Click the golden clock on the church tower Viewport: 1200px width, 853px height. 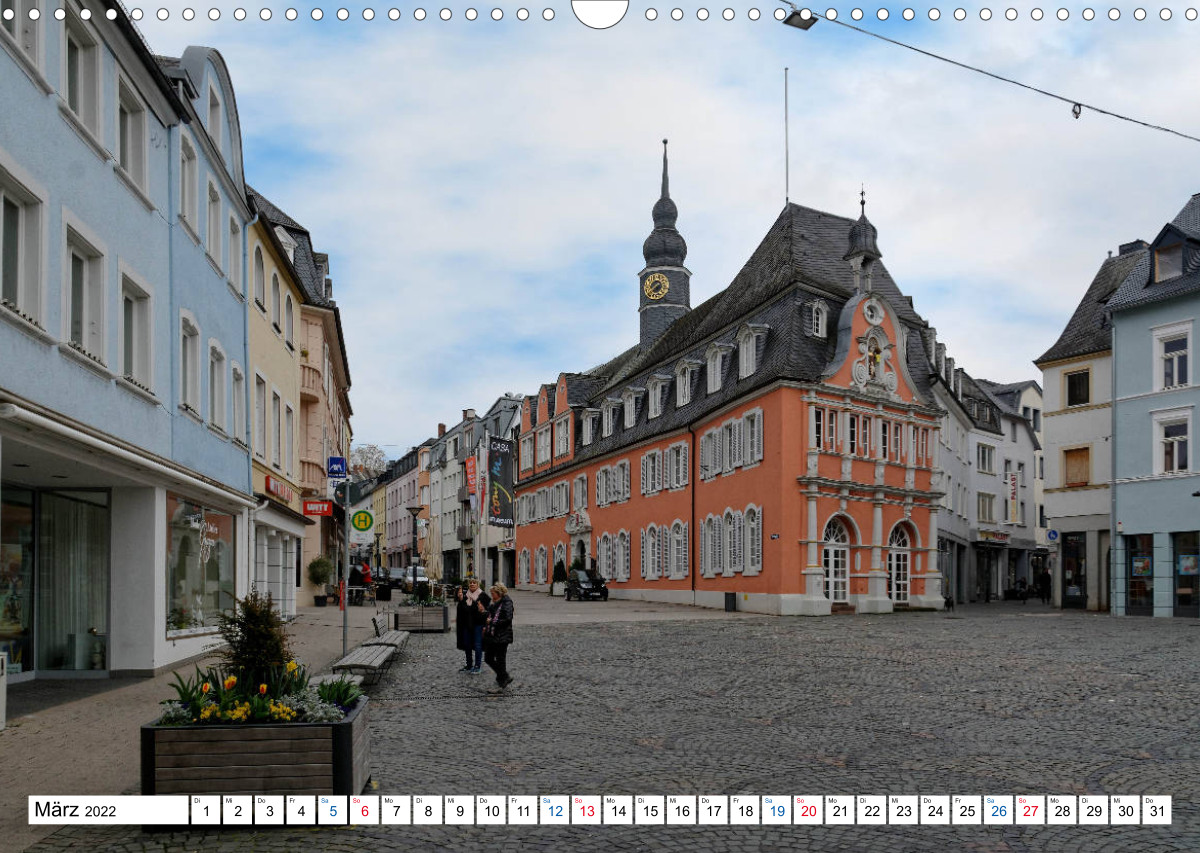pyautogui.click(x=656, y=286)
